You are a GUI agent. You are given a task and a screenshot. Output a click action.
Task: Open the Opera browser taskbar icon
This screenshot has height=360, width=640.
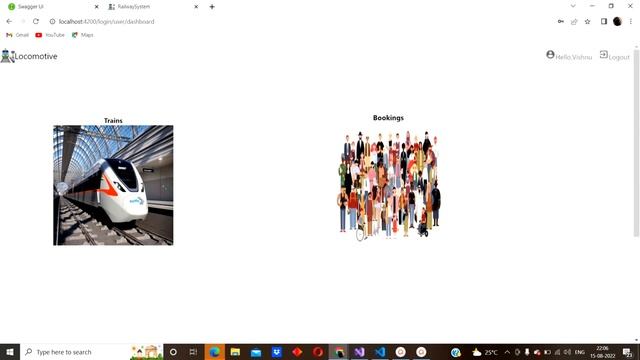coord(318,352)
